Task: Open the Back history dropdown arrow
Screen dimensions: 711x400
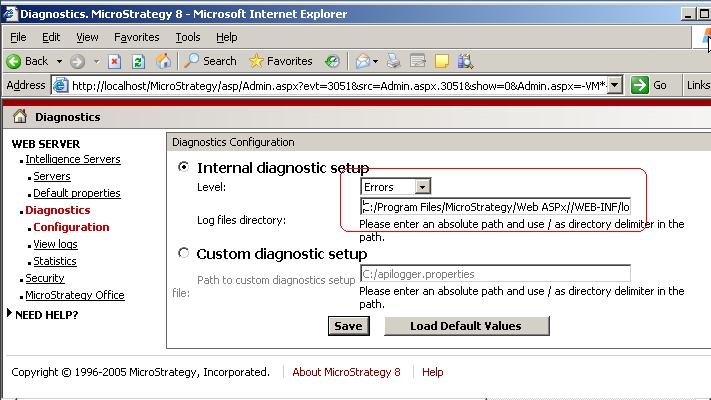Action: pos(59,61)
